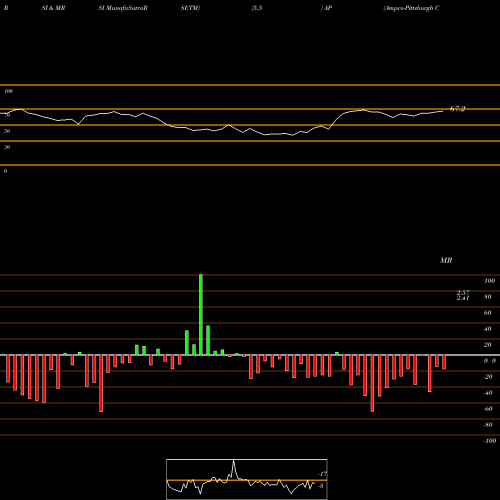Viewport: 500px width, 500px height.
Task: Click the MR axis label 100
Action: 490,281
